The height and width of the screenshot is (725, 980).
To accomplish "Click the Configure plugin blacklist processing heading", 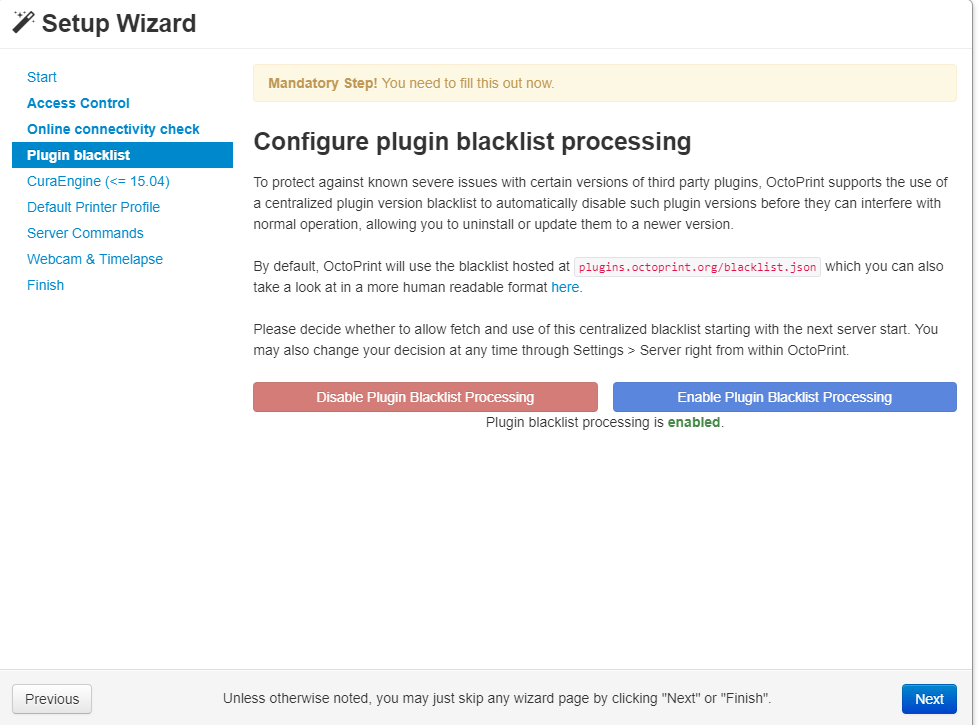I will [x=473, y=142].
